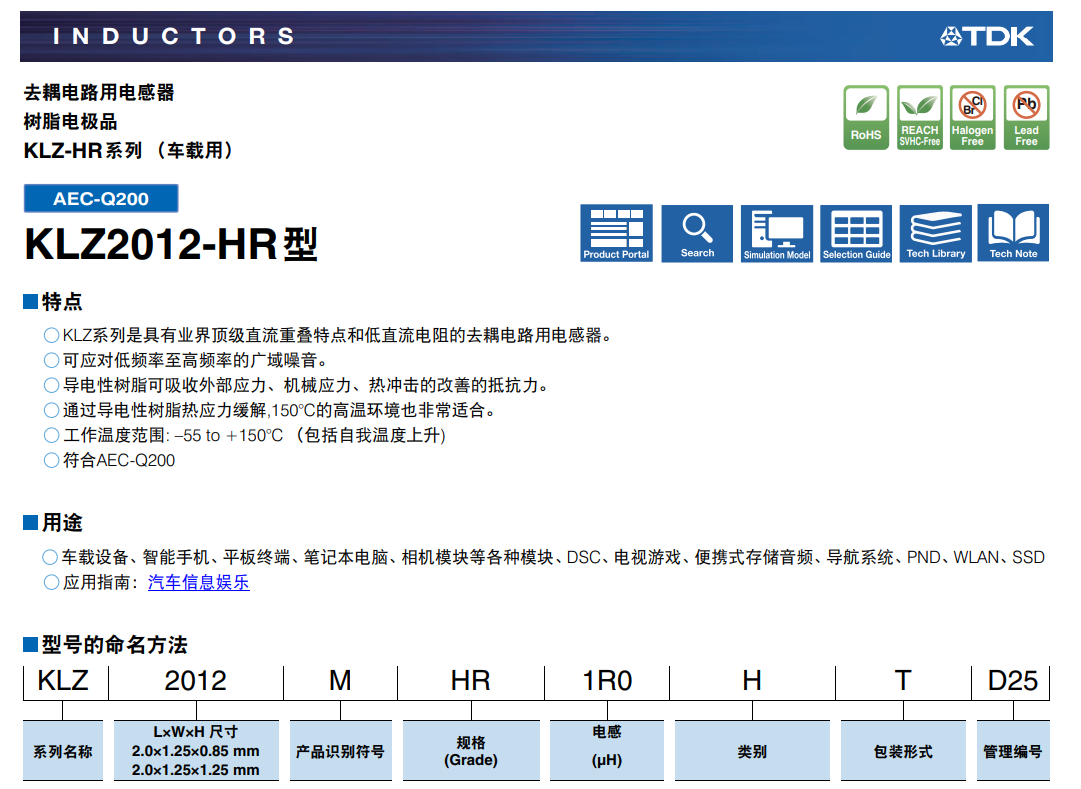
Task: Click the Lead Free badge
Action: 1027,117
